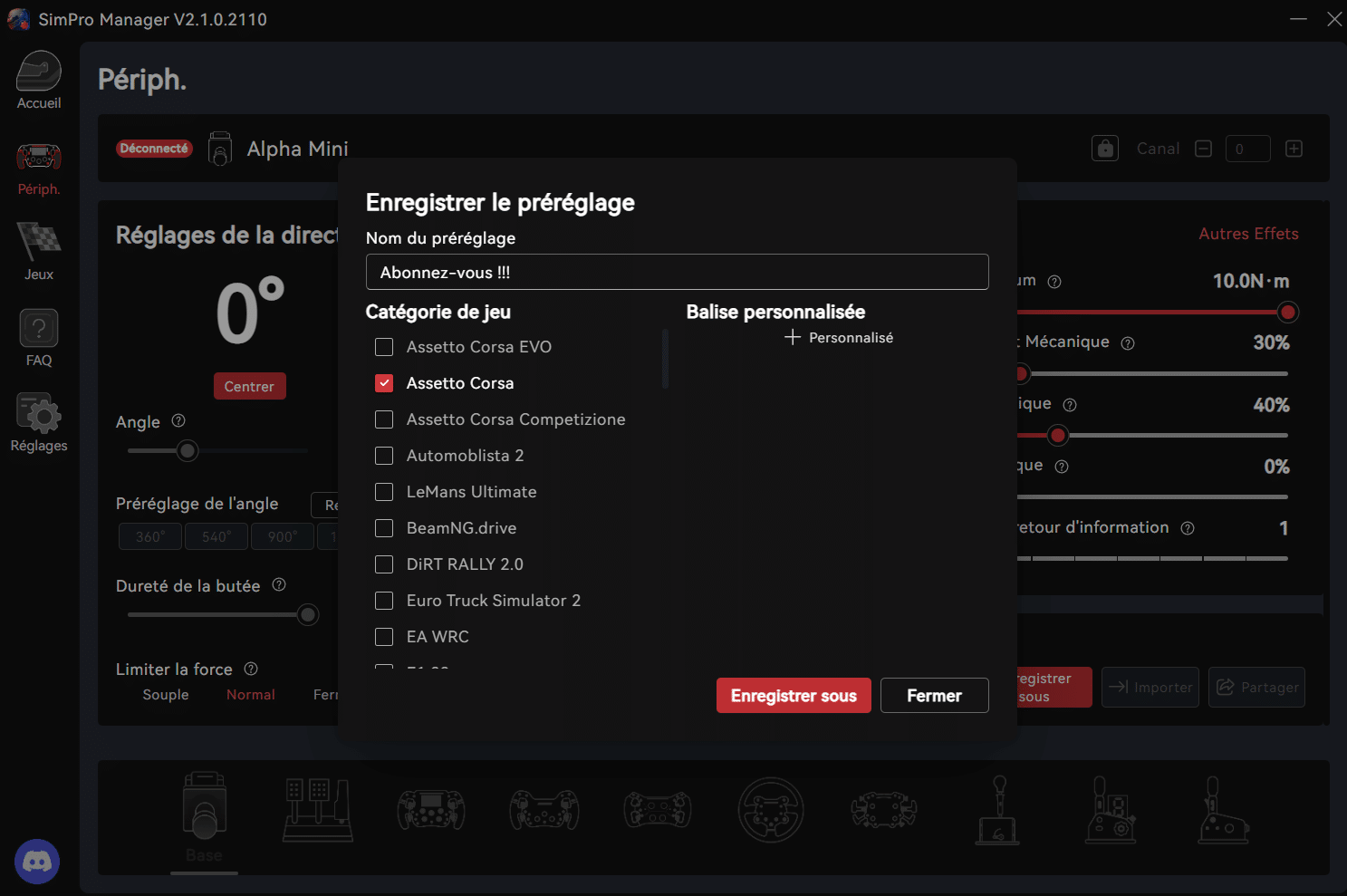
Task: Select the second formula steering wheel icon
Action: (x=544, y=809)
